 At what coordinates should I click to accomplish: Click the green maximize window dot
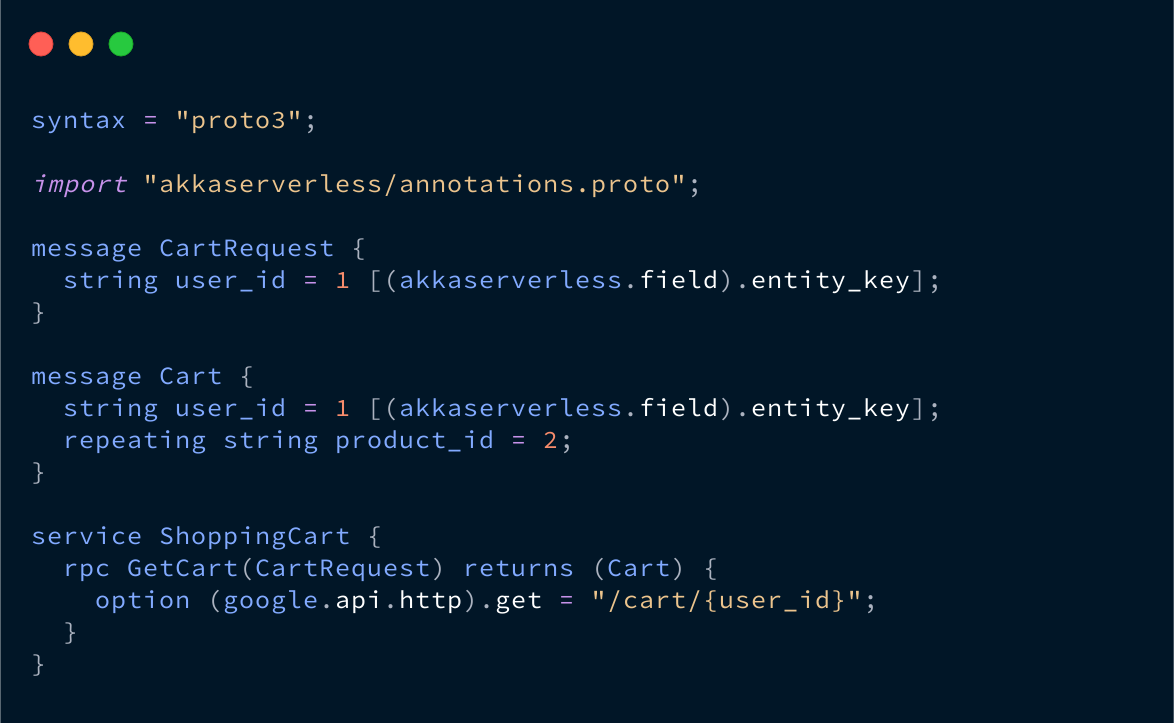[x=121, y=44]
